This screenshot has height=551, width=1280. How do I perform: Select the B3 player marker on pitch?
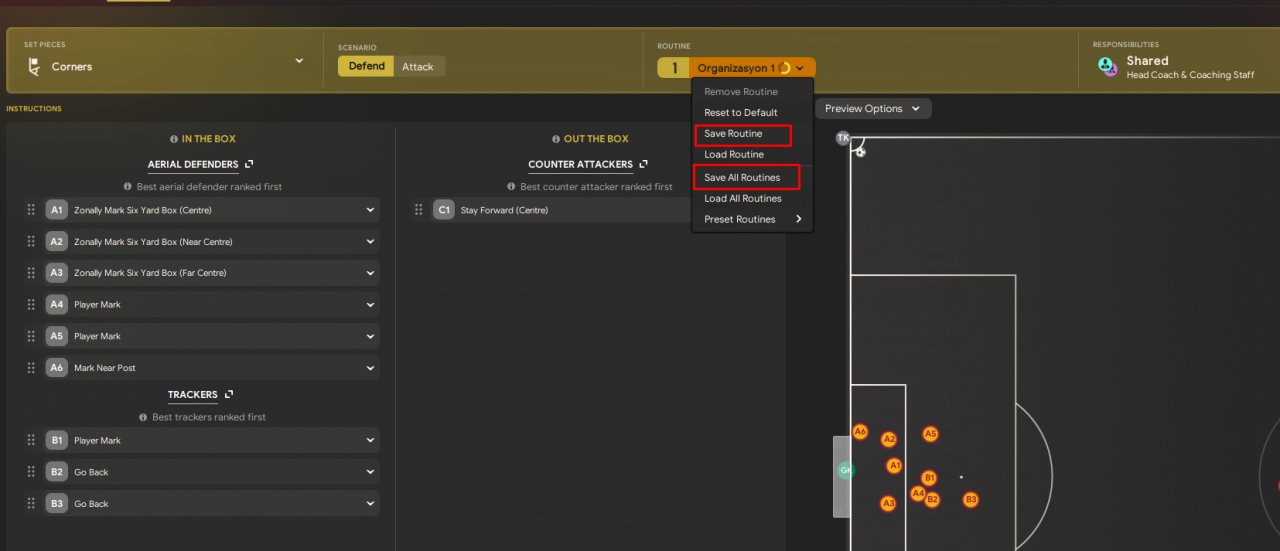[x=970, y=499]
